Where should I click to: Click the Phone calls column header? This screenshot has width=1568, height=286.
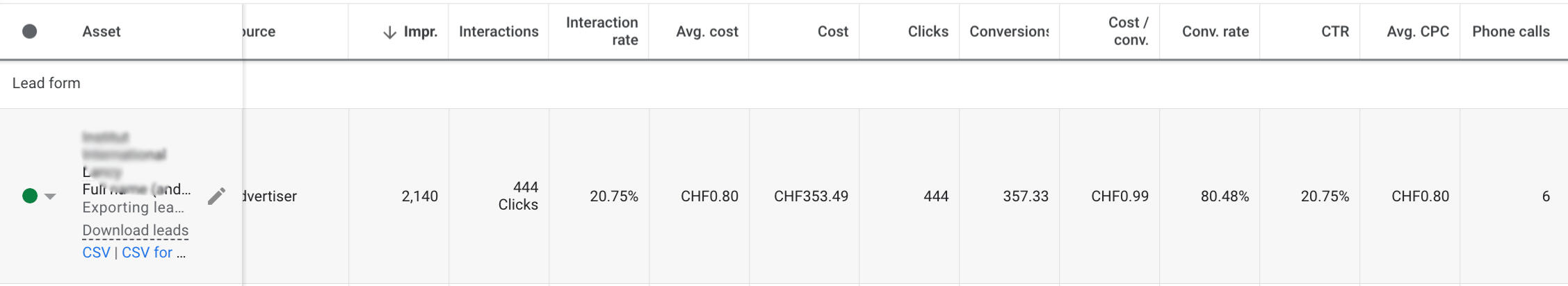coord(1510,32)
